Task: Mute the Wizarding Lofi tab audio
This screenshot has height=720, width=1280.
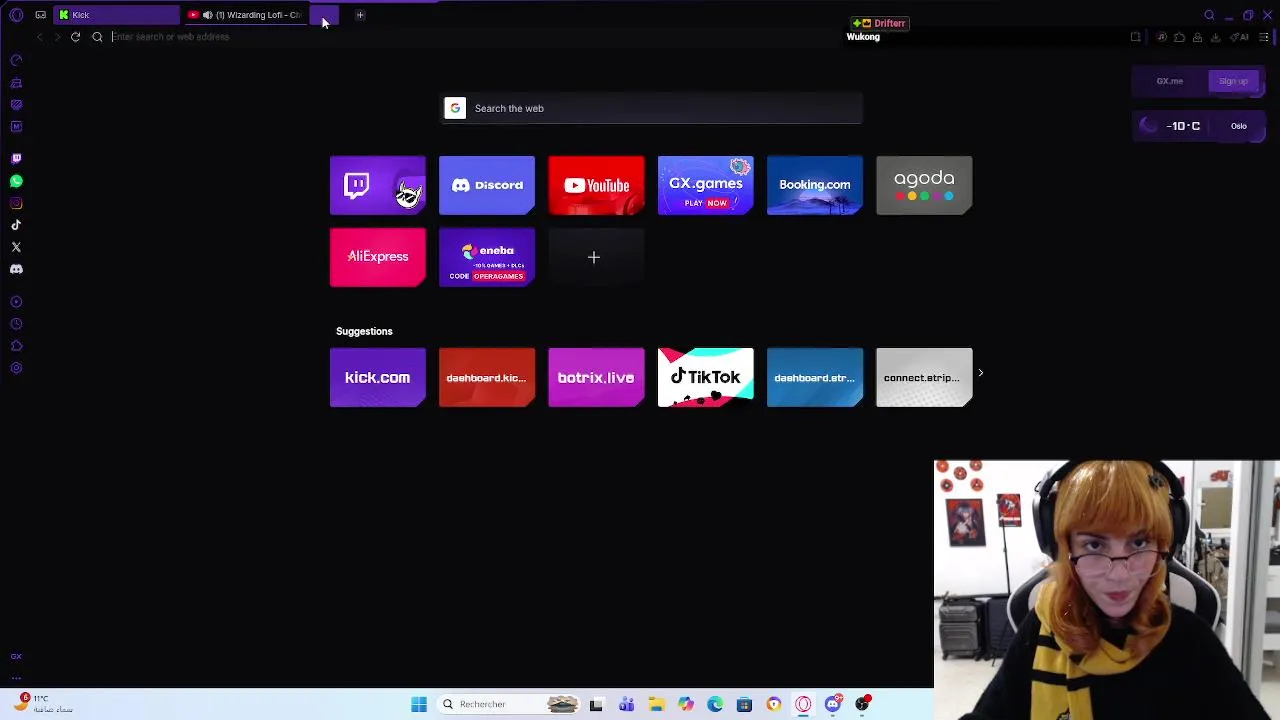Action: pyautogui.click(x=207, y=15)
